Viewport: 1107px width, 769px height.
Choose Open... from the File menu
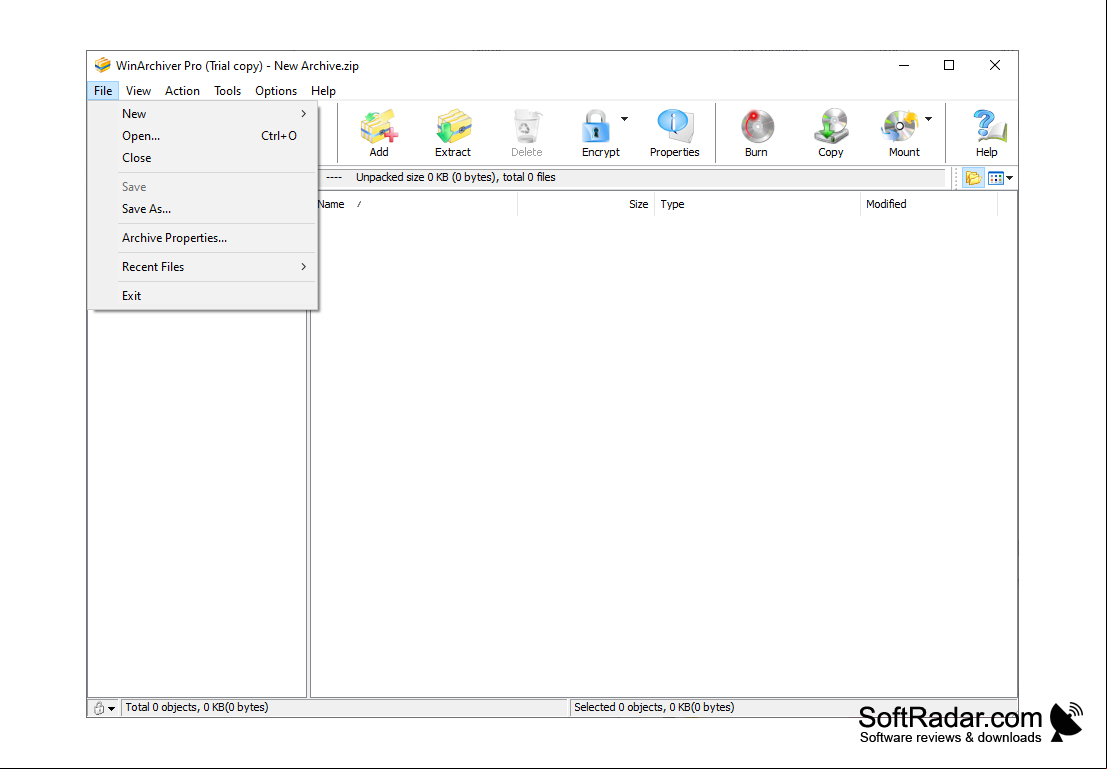pos(203,136)
